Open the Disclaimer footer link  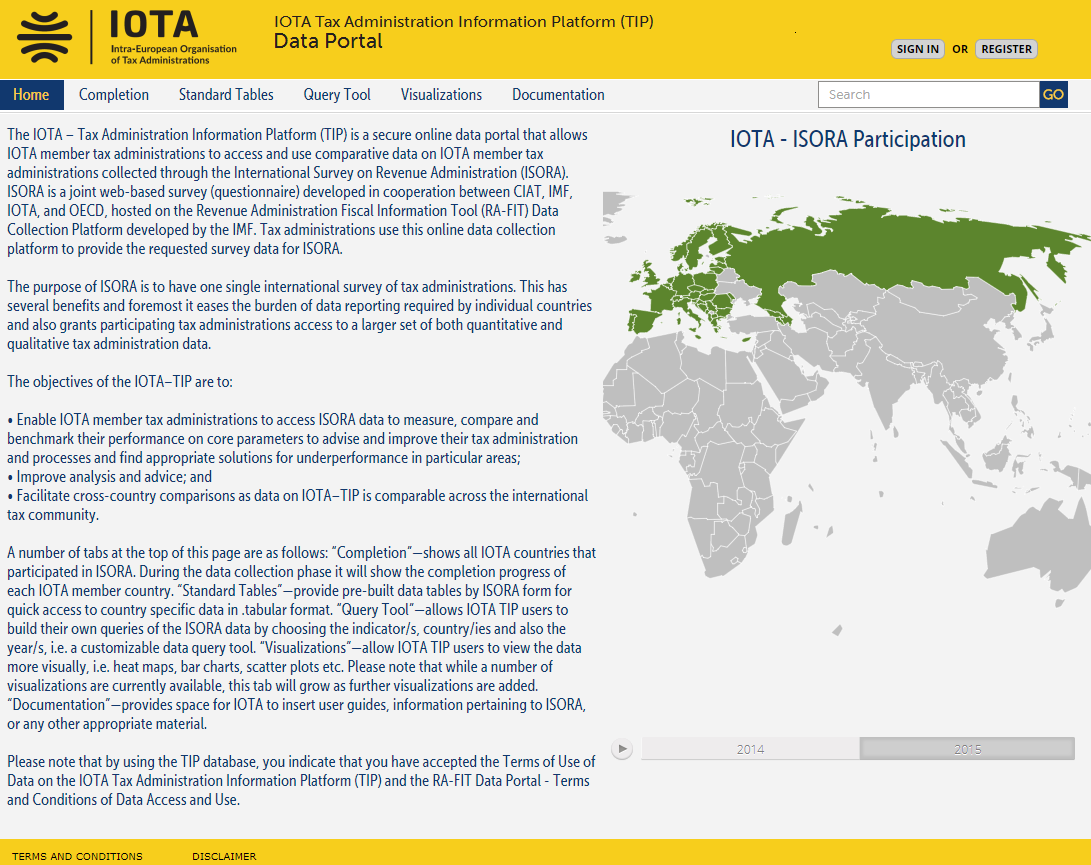pos(224,856)
